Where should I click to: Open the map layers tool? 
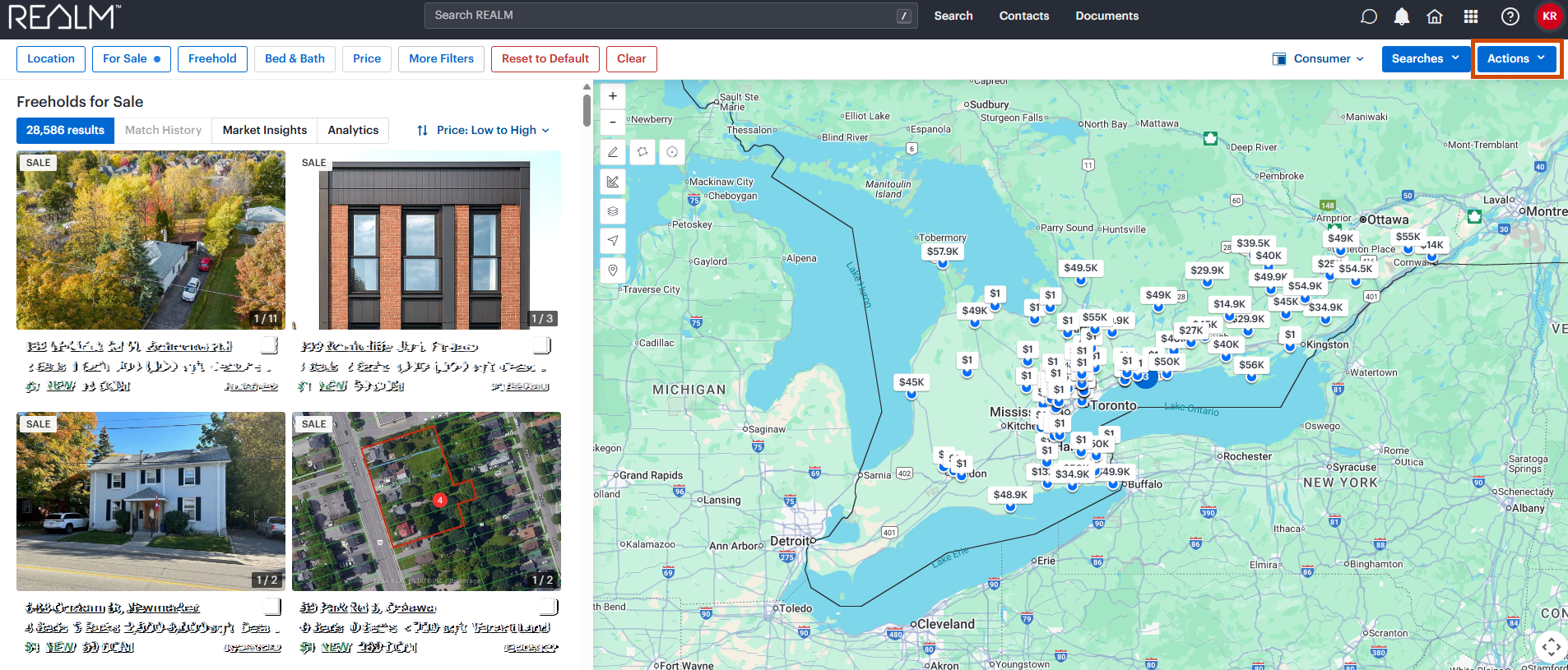pyautogui.click(x=613, y=211)
